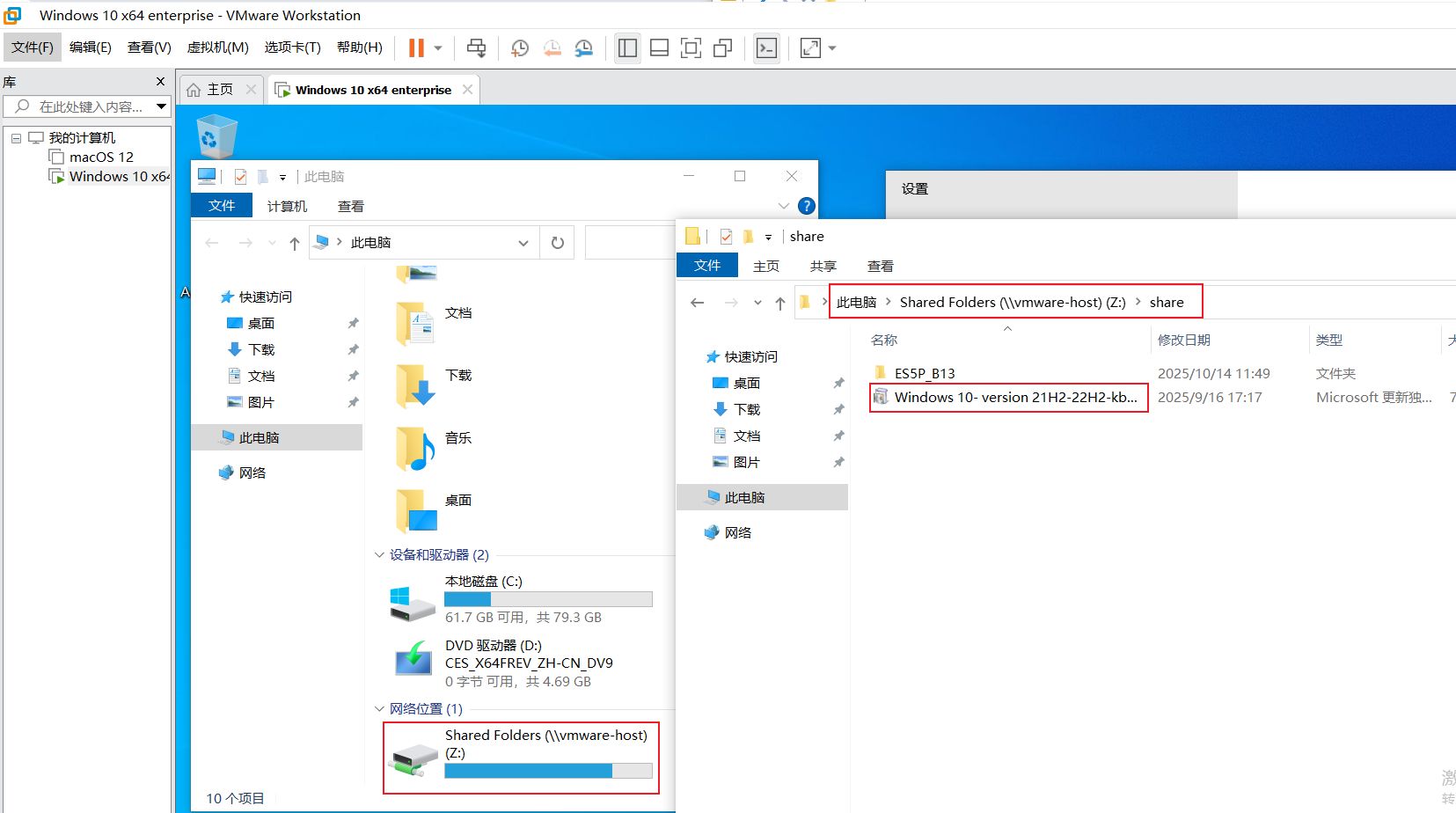
Task: Open the console view icon
Action: [x=766, y=48]
